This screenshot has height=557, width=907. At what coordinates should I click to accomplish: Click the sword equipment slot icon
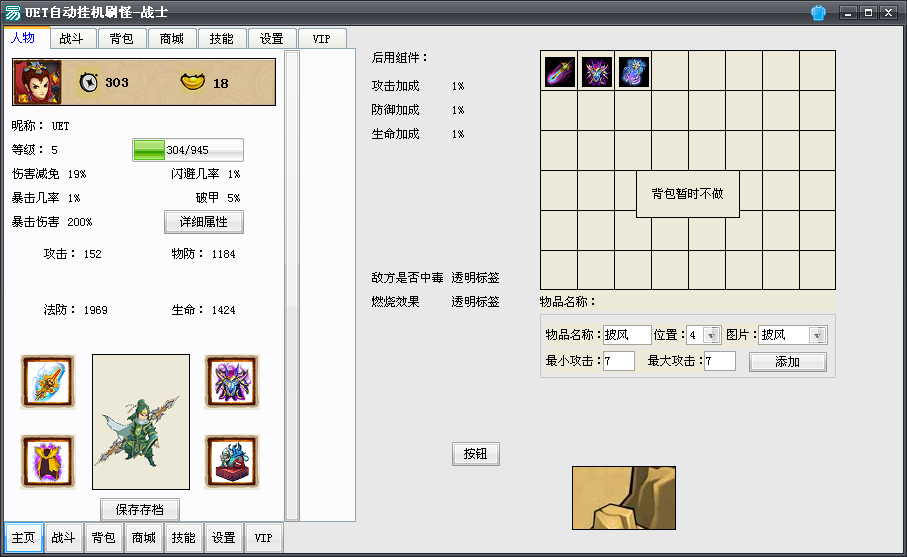pos(48,382)
